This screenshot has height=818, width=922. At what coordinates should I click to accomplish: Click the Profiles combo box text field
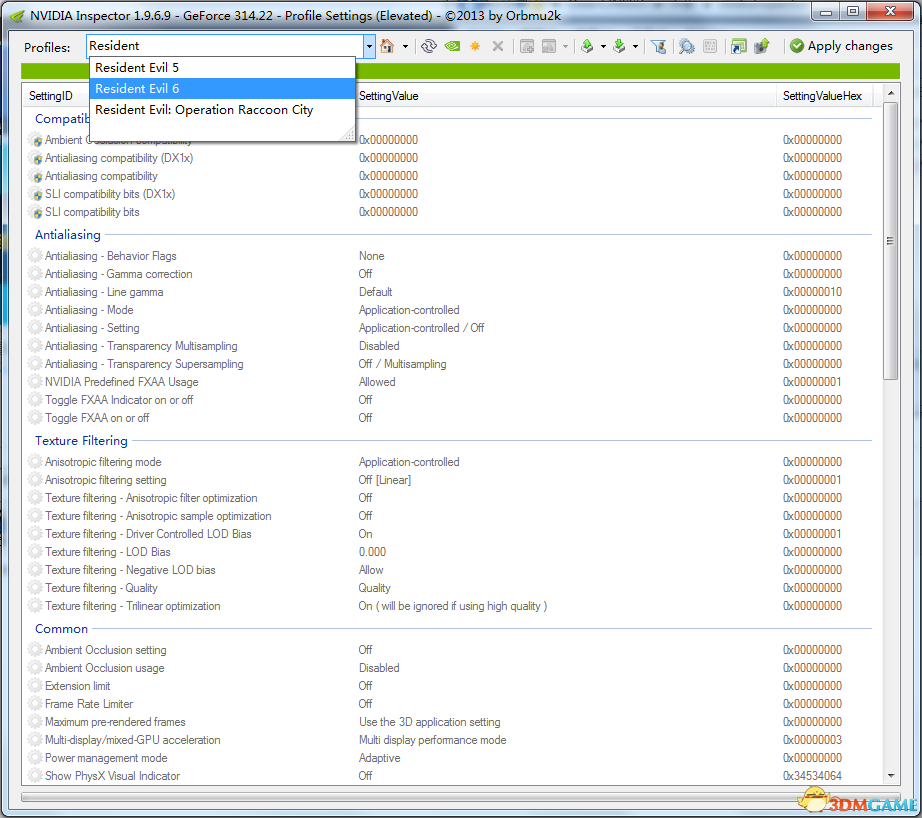click(225, 46)
